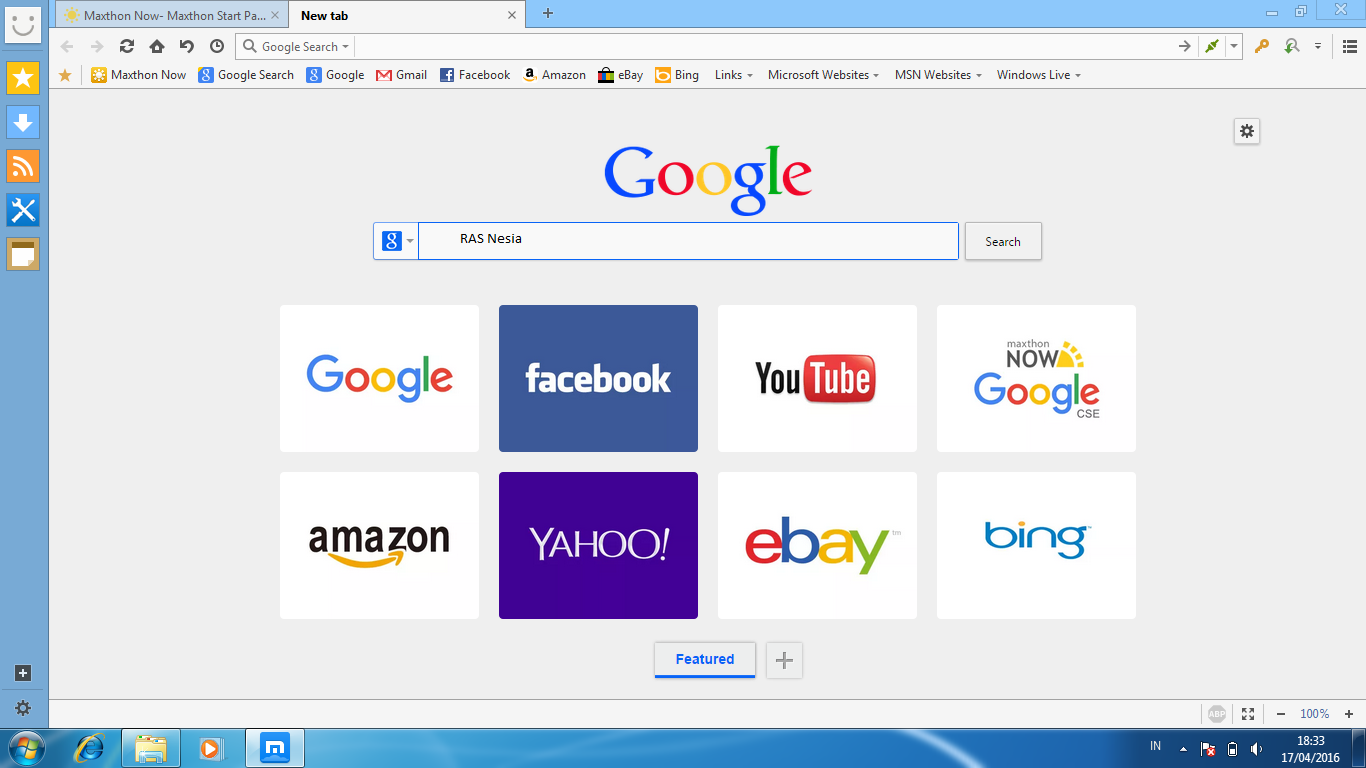
Task: Open the Downloads sidebar panel
Action: point(23,122)
